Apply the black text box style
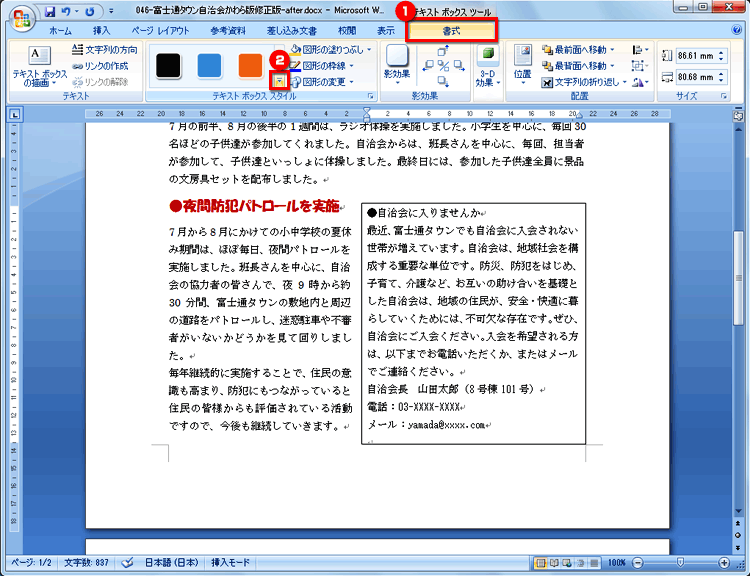Image resolution: width=750 pixels, height=576 pixels. click(x=168, y=66)
